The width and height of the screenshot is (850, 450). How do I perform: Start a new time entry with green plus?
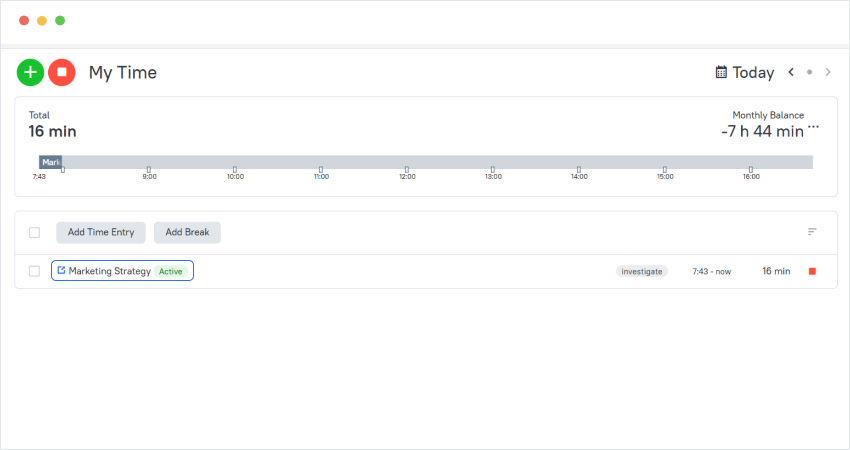tap(30, 72)
